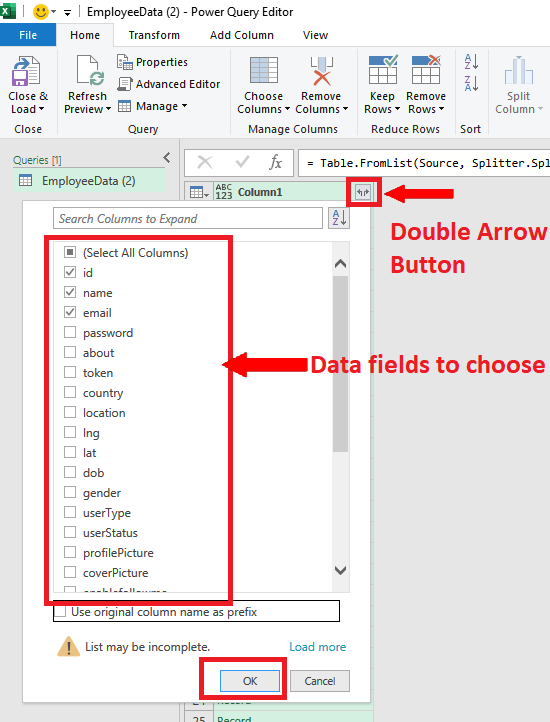550x722 pixels.
Task: Expand the Remove Columns dropdown arrow
Action: point(345,109)
